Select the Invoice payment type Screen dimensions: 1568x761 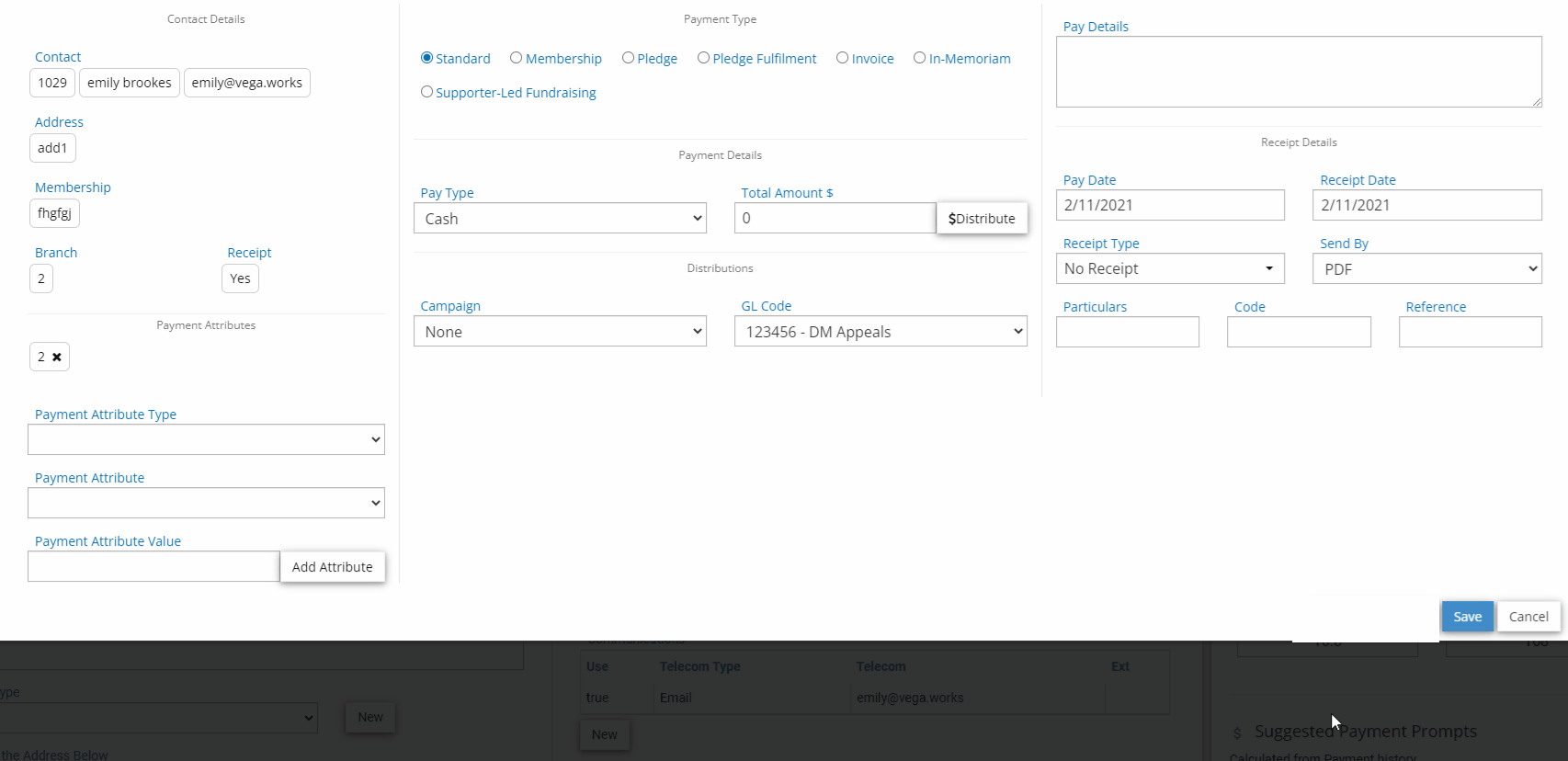pos(842,58)
